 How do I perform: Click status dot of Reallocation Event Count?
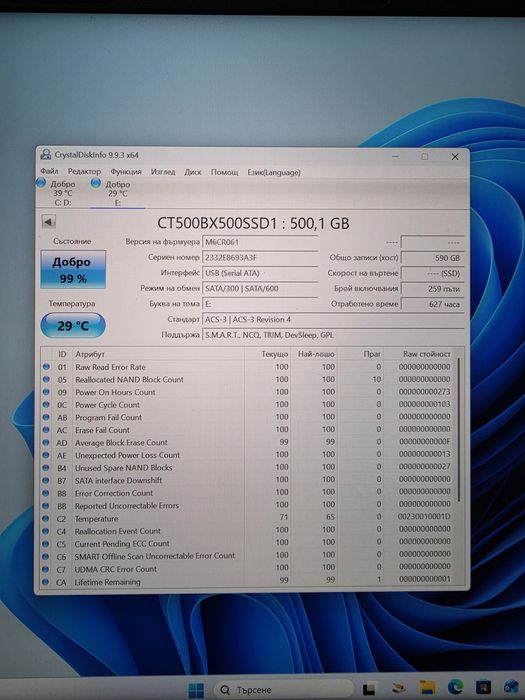click(46, 531)
